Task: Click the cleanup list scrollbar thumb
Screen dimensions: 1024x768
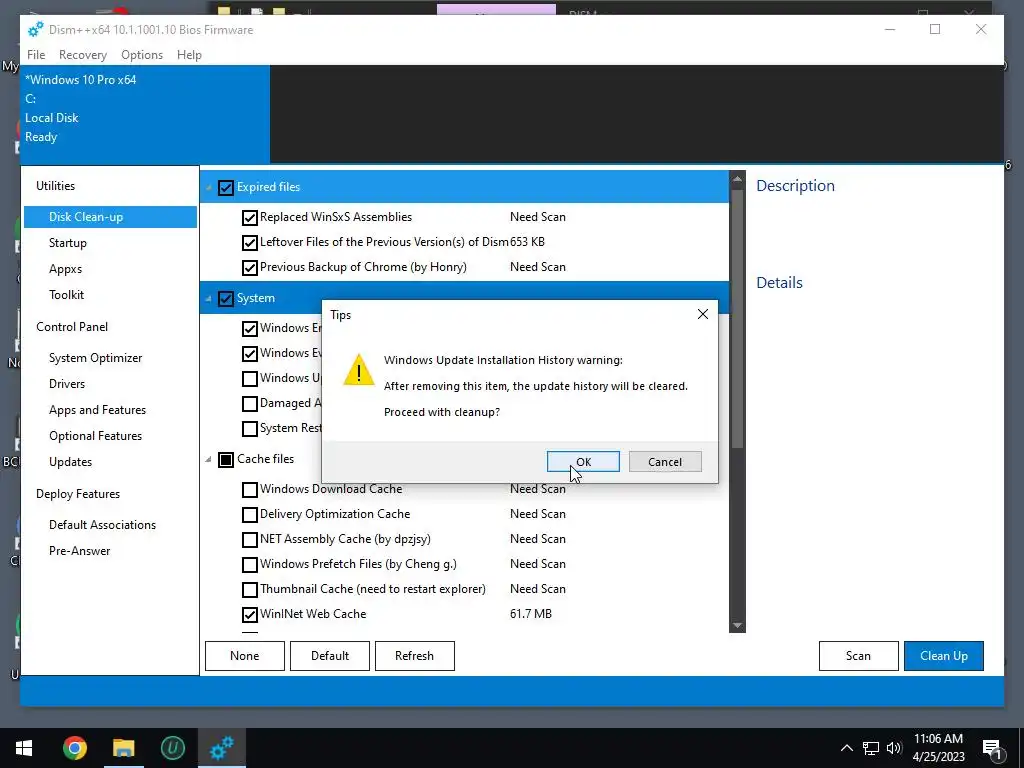Action: point(737,319)
